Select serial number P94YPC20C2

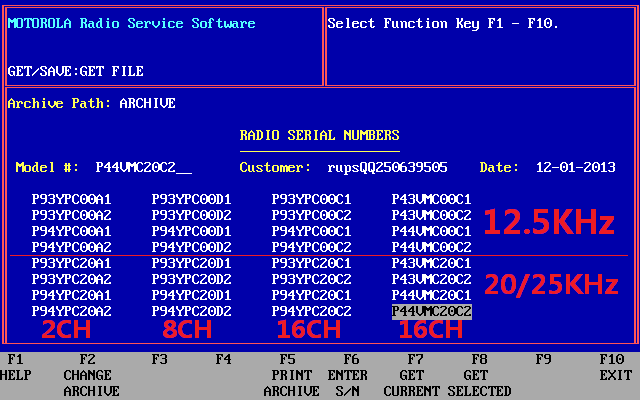click(311, 311)
